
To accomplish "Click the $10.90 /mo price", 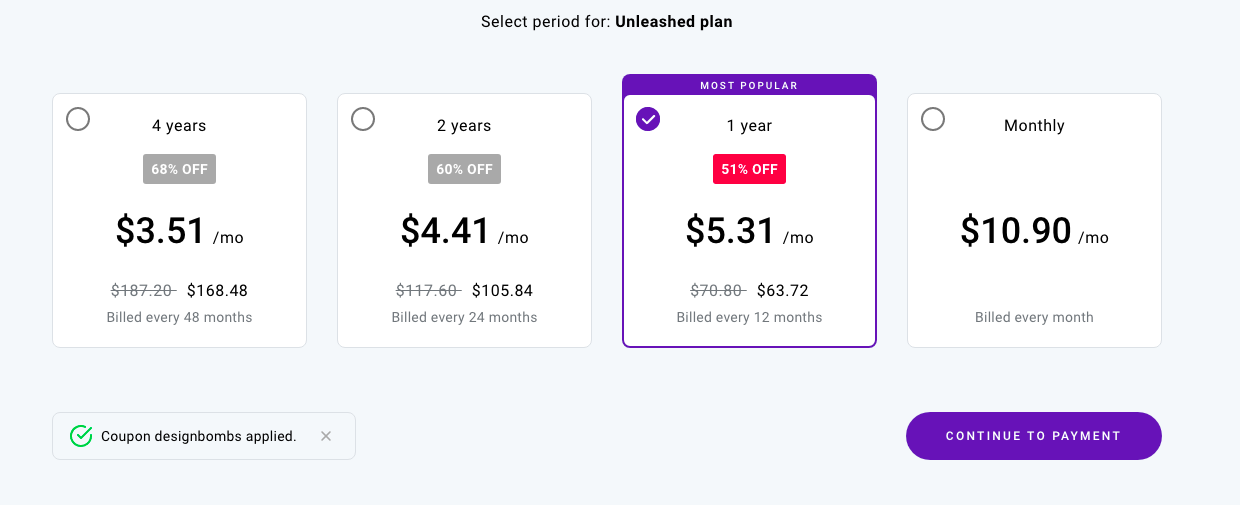I will pyautogui.click(x=1034, y=231).
